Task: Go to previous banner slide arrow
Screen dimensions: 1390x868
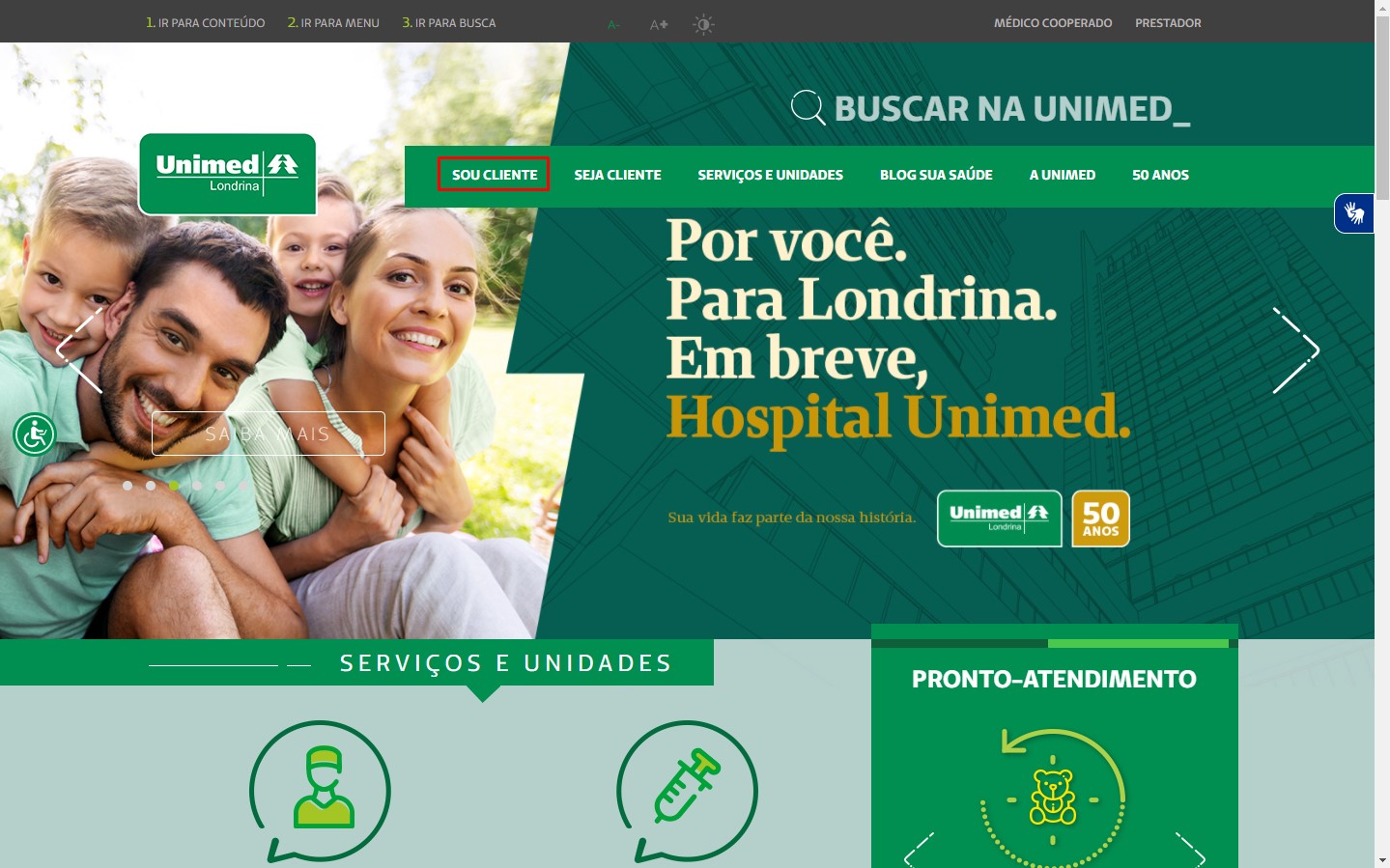Action: pyautogui.click(x=79, y=350)
